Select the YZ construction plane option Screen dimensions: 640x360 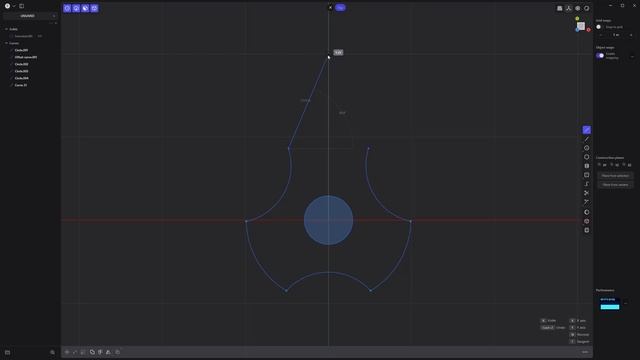coord(615,165)
